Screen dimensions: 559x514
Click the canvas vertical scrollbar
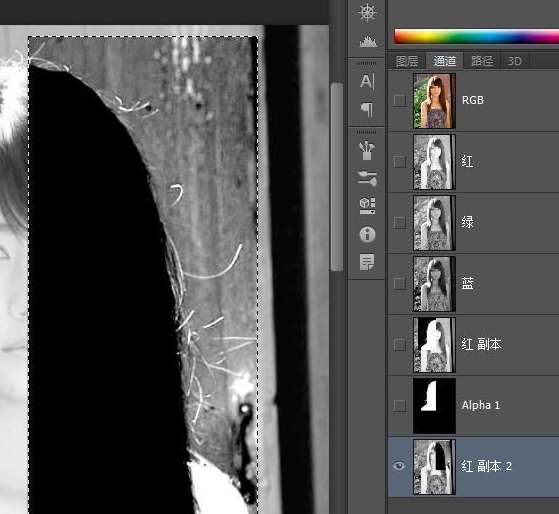tap(337, 177)
